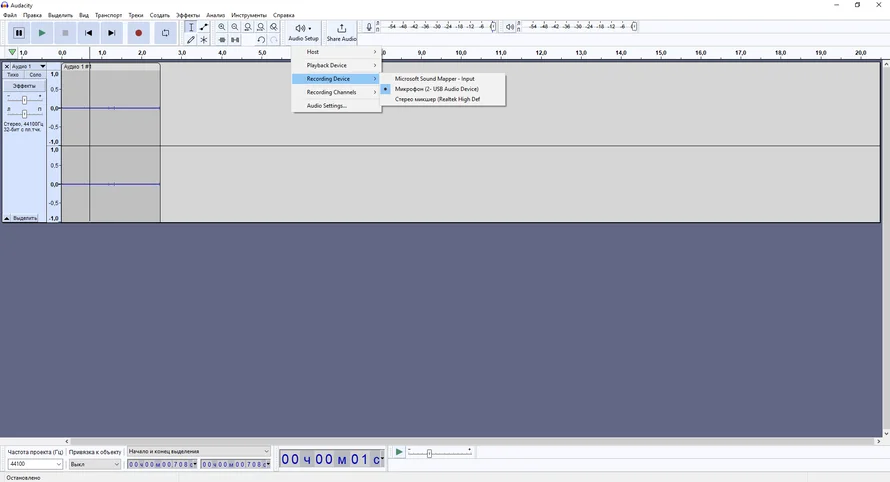The height and width of the screenshot is (482, 890).
Task: Expand the Привязка к объекту Выкл dropdown
Action: tap(94, 464)
